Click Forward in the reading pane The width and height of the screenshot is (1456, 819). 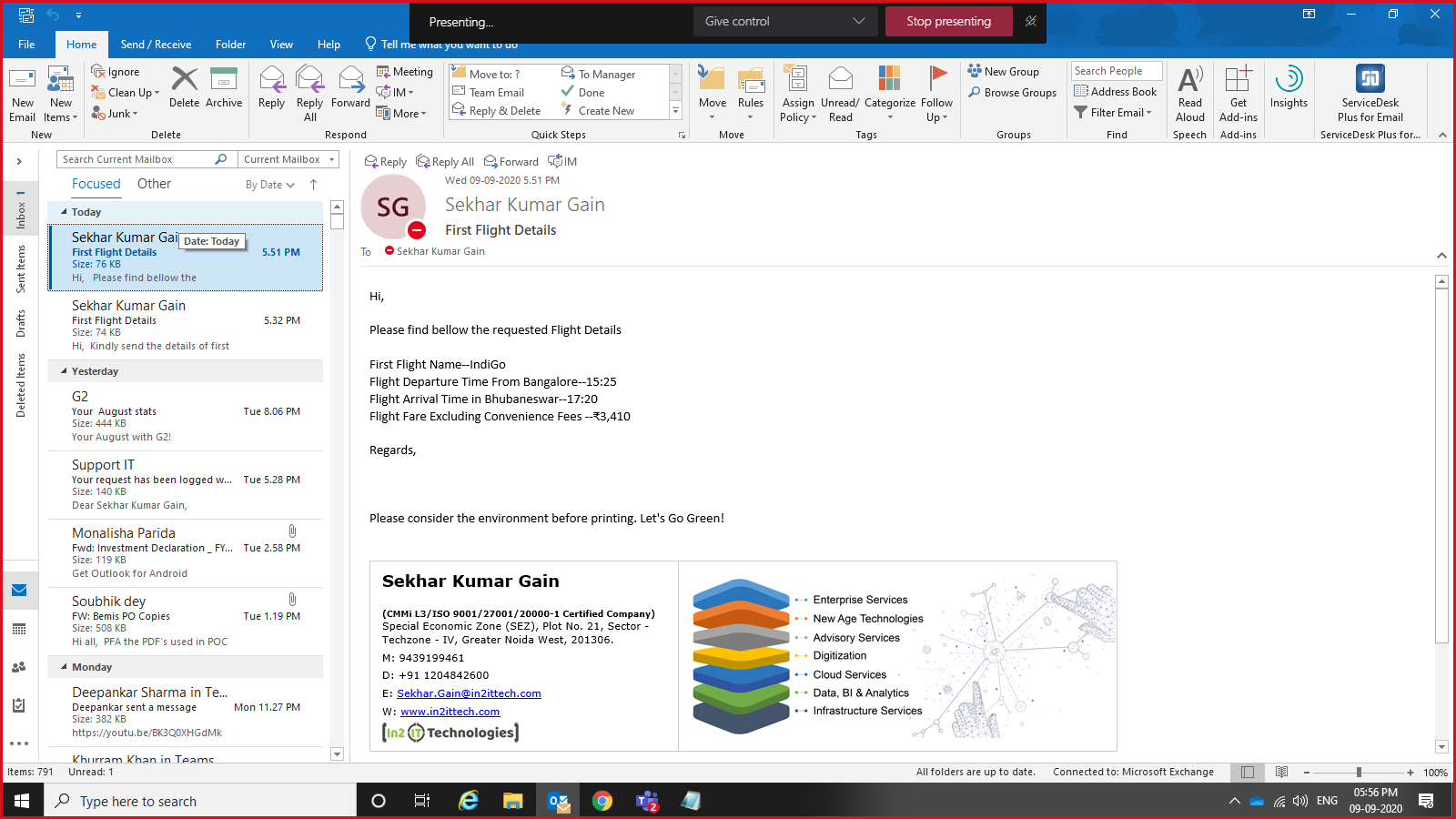[511, 162]
